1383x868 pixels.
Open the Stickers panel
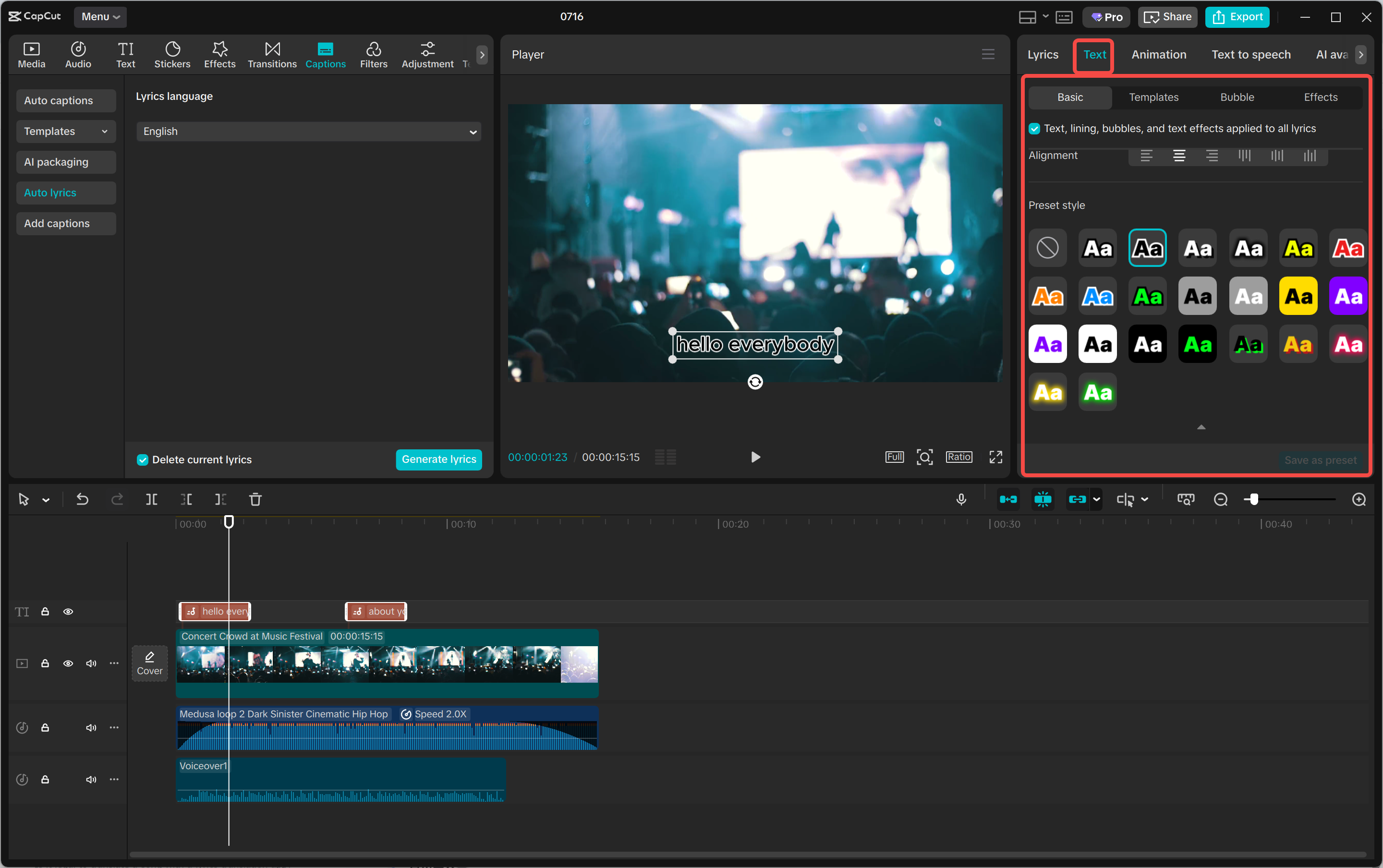171,55
